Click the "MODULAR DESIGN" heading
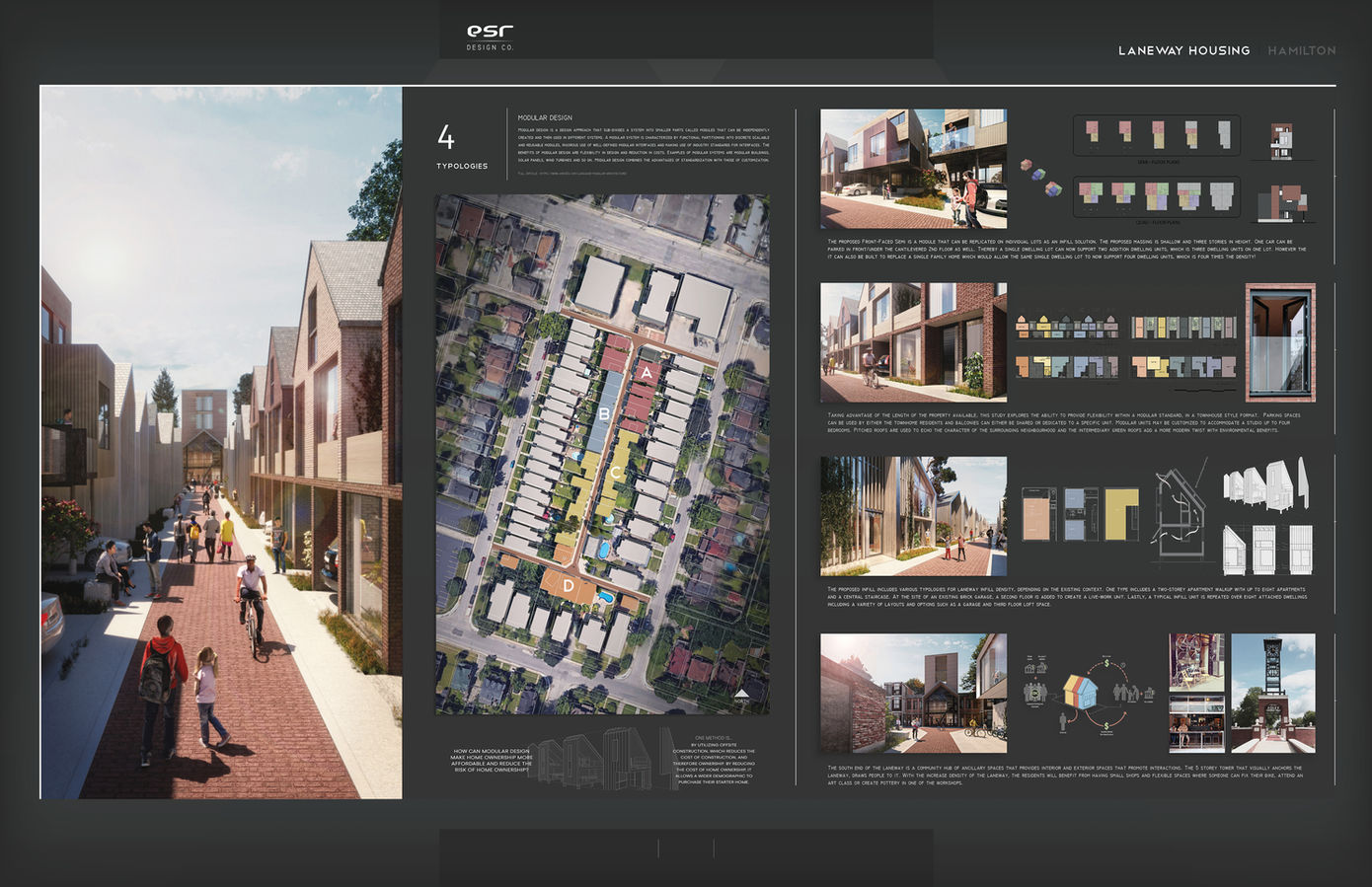Screen dimensions: 1372x887 tap(545, 117)
